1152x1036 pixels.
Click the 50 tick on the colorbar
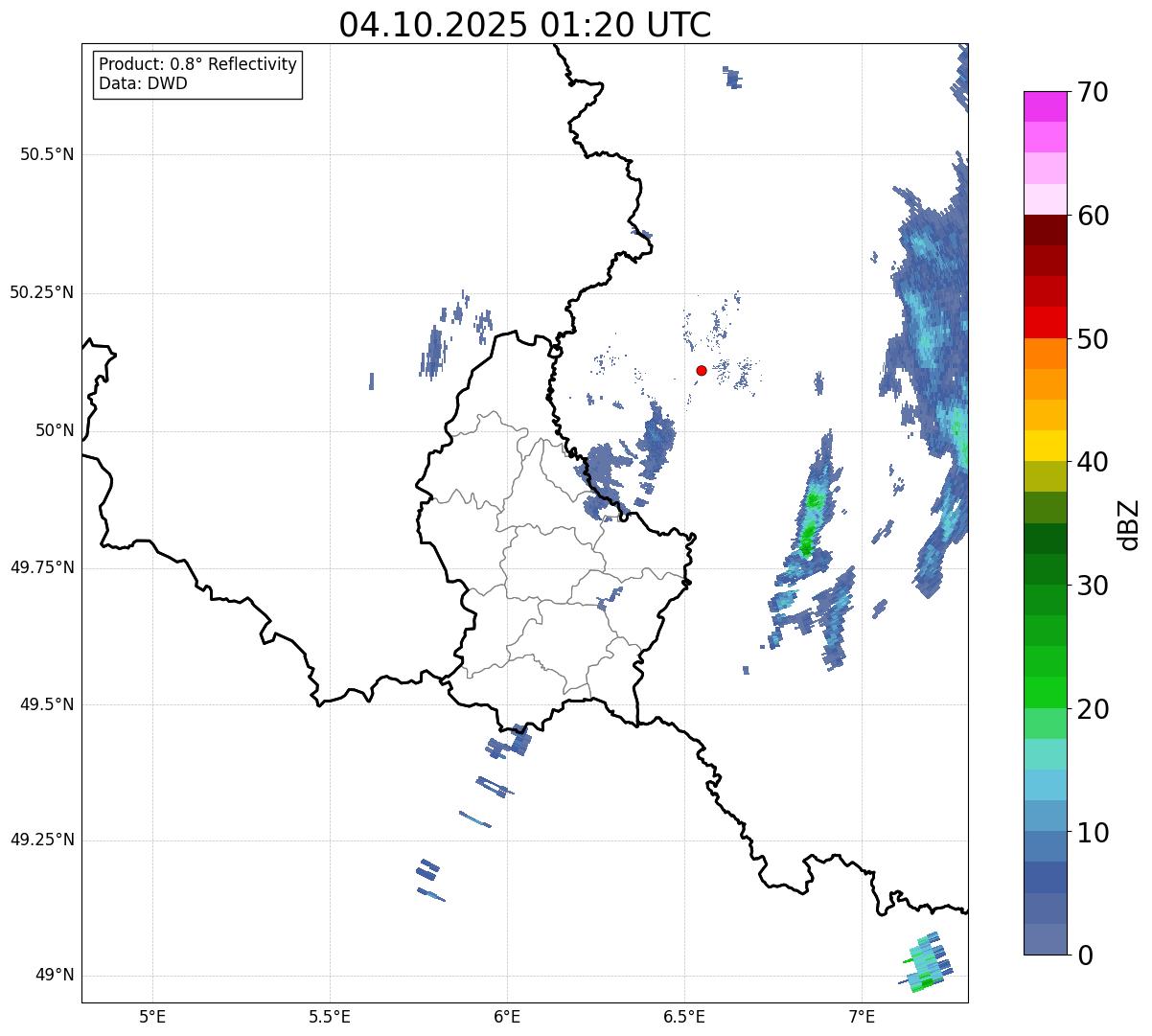point(1094,339)
